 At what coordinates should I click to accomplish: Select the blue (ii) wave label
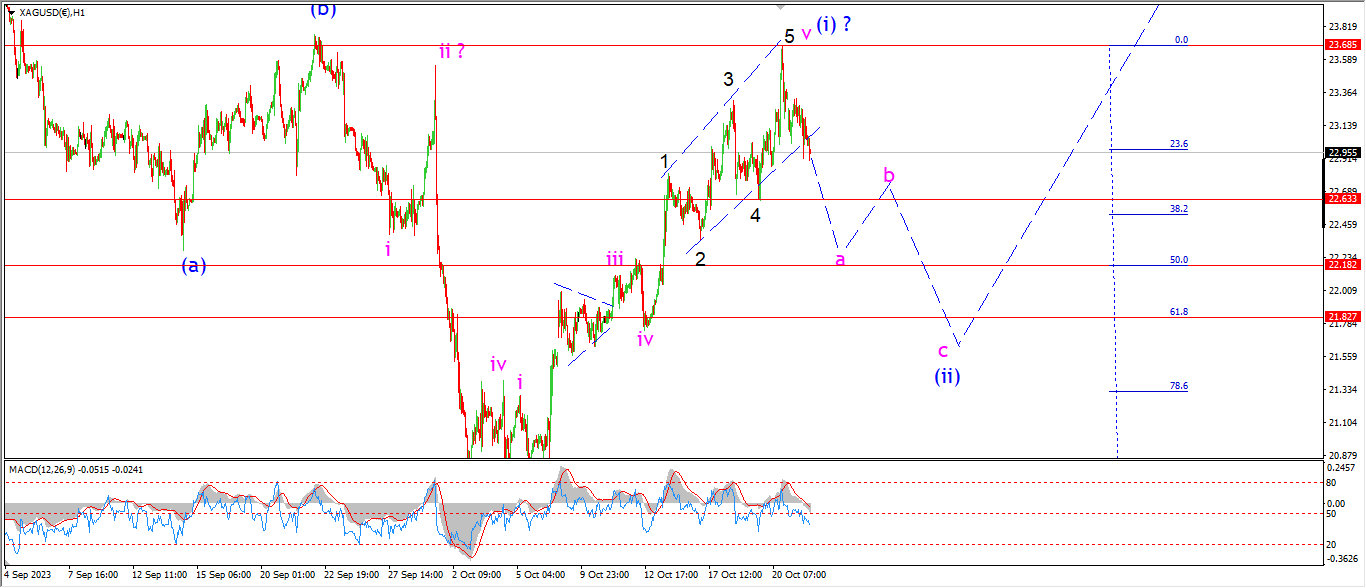pyautogui.click(x=948, y=377)
